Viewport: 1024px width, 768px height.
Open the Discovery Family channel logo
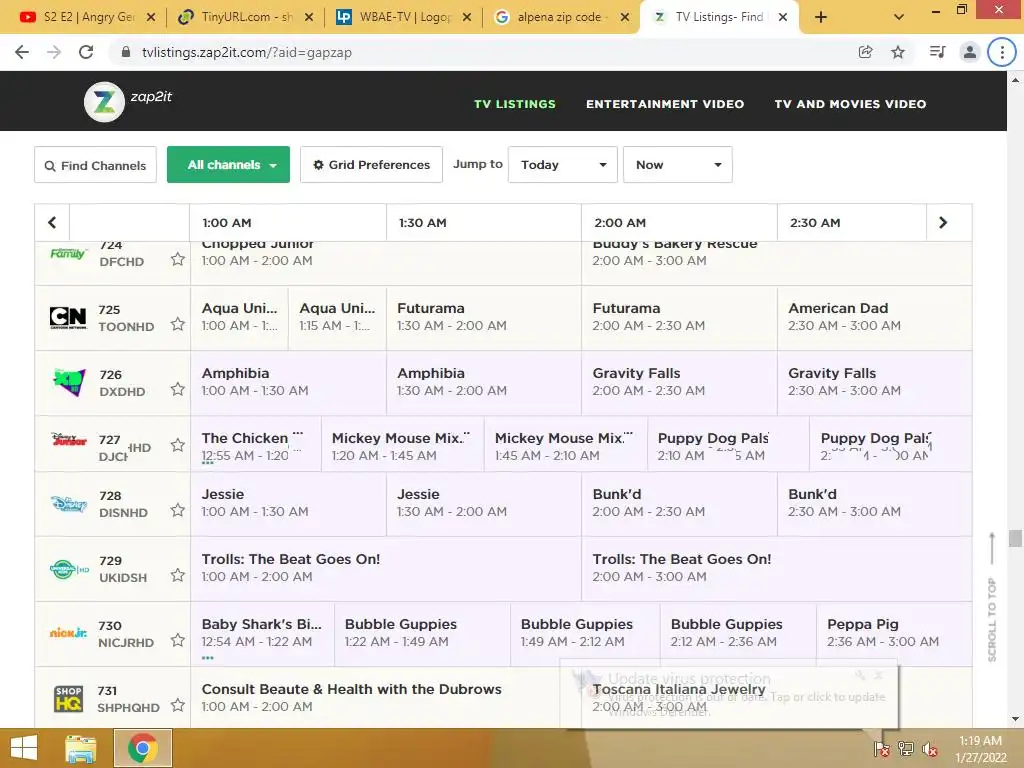[x=68, y=253]
